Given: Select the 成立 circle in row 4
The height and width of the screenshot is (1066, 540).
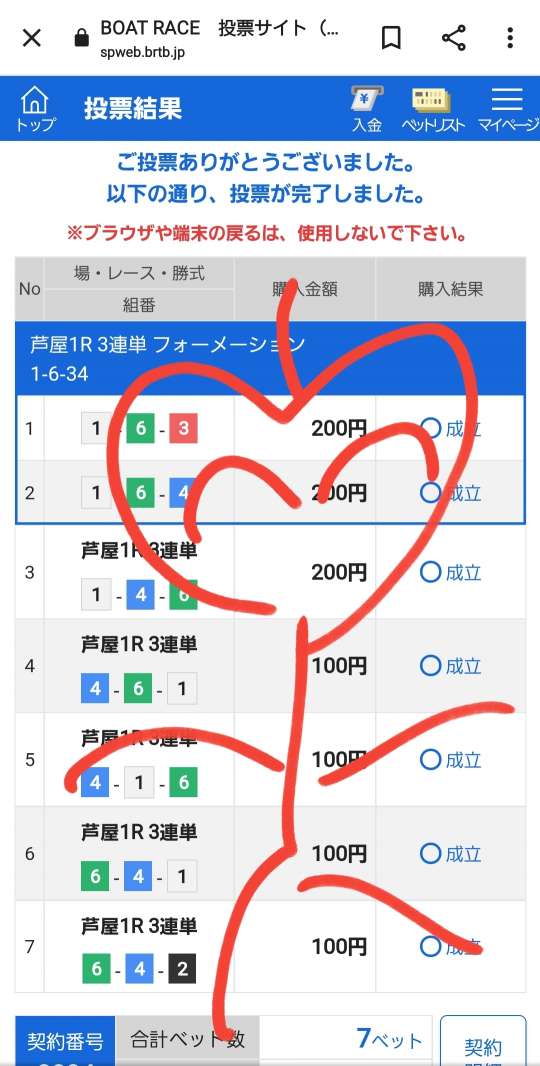Looking at the screenshot, I should coord(431,666).
